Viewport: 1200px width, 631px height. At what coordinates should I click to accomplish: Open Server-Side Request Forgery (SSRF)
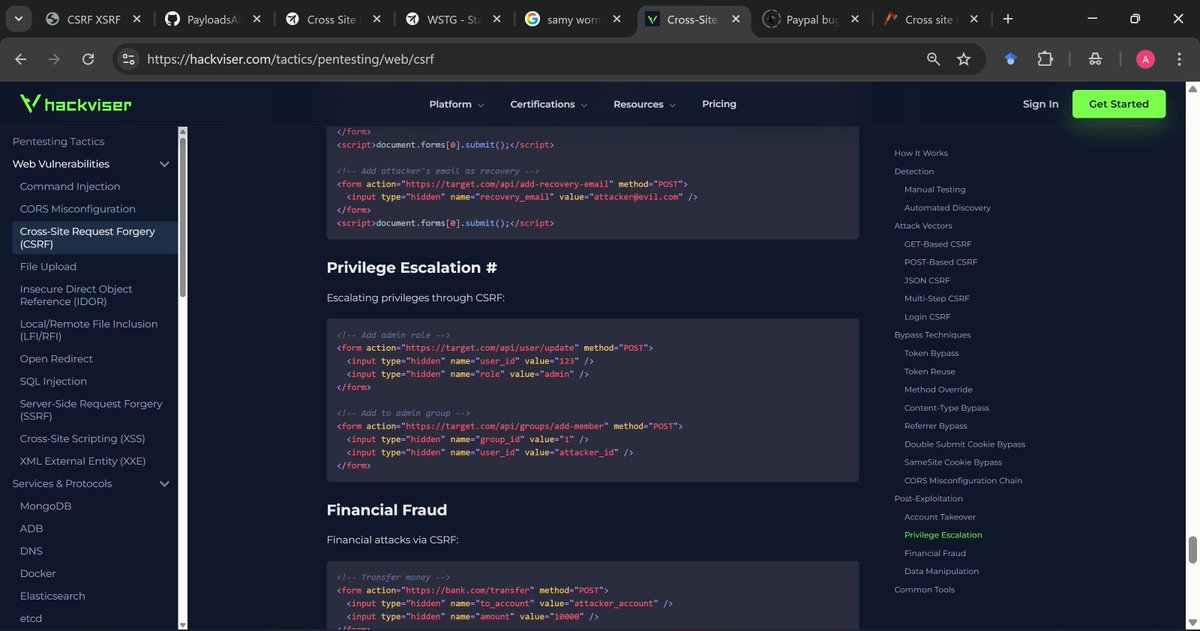(91, 410)
